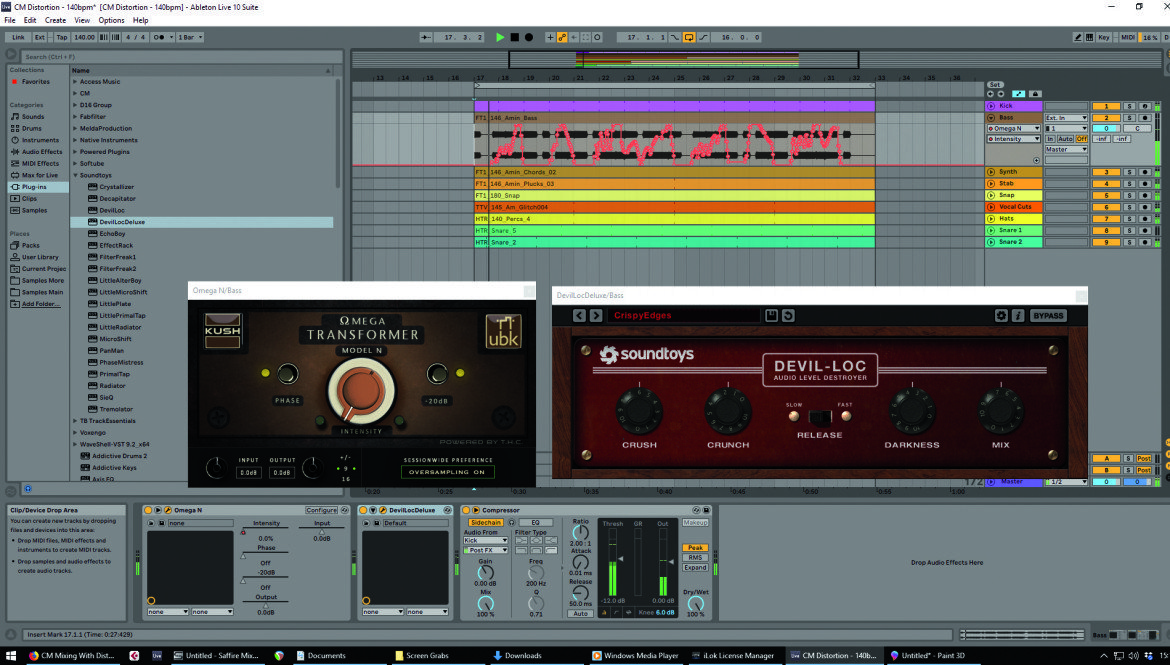Click the Kush logo in Omega Transformer
Viewport: 1170px width, 665px height.
tap(222, 331)
